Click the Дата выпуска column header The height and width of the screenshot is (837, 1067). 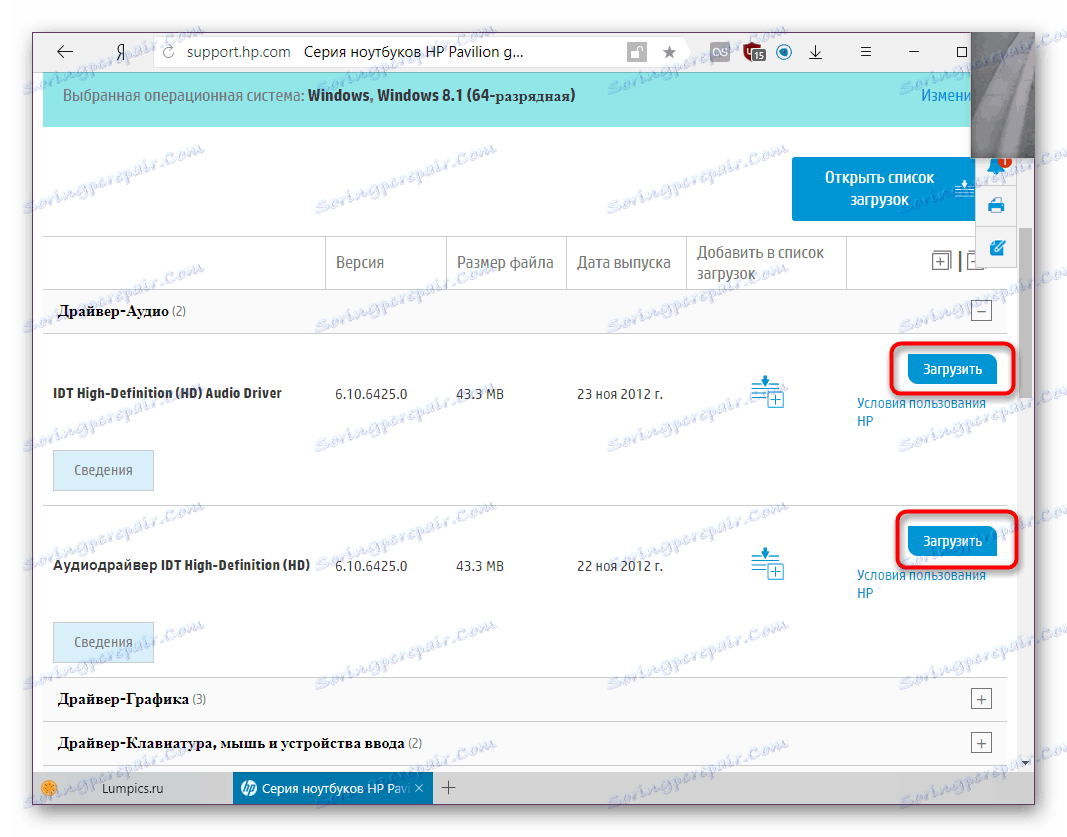624,263
